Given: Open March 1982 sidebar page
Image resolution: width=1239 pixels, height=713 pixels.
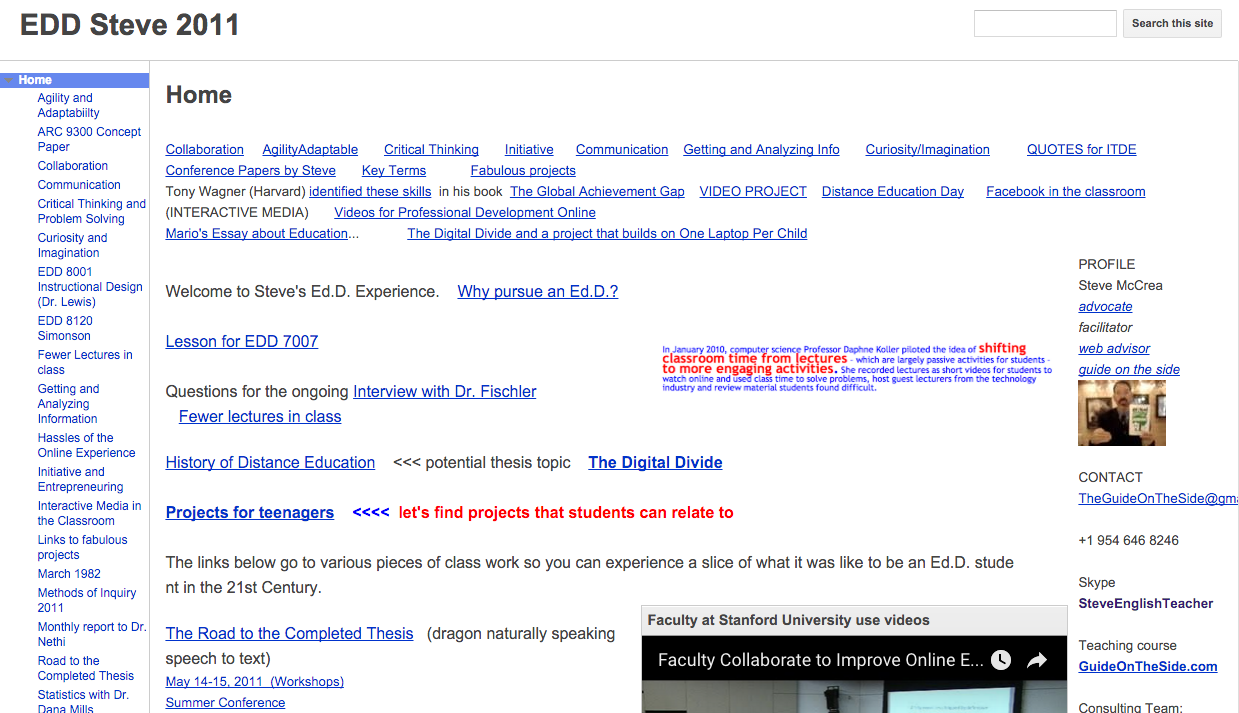Looking at the screenshot, I should (x=69, y=574).
